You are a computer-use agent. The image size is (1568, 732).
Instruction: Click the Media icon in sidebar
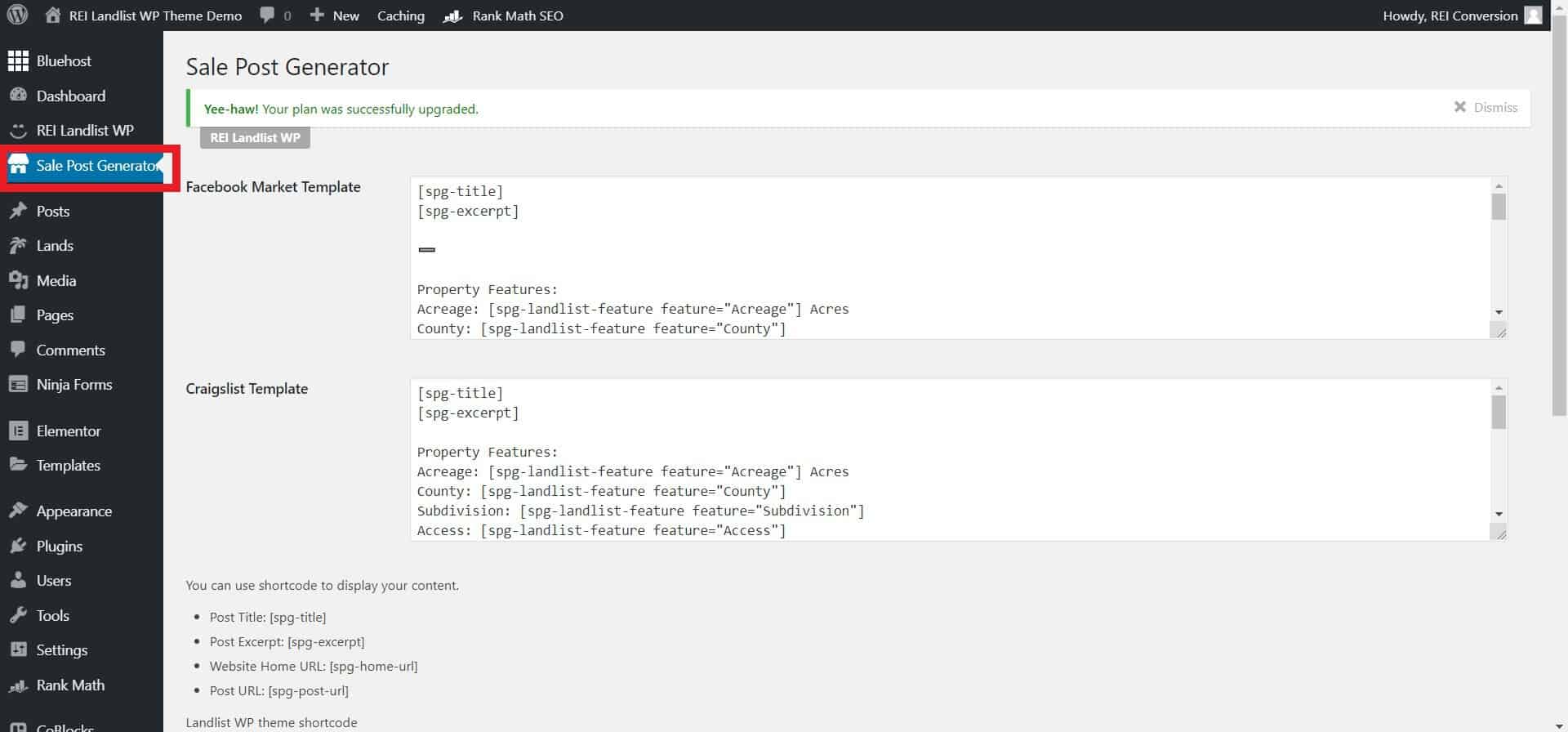(18, 281)
